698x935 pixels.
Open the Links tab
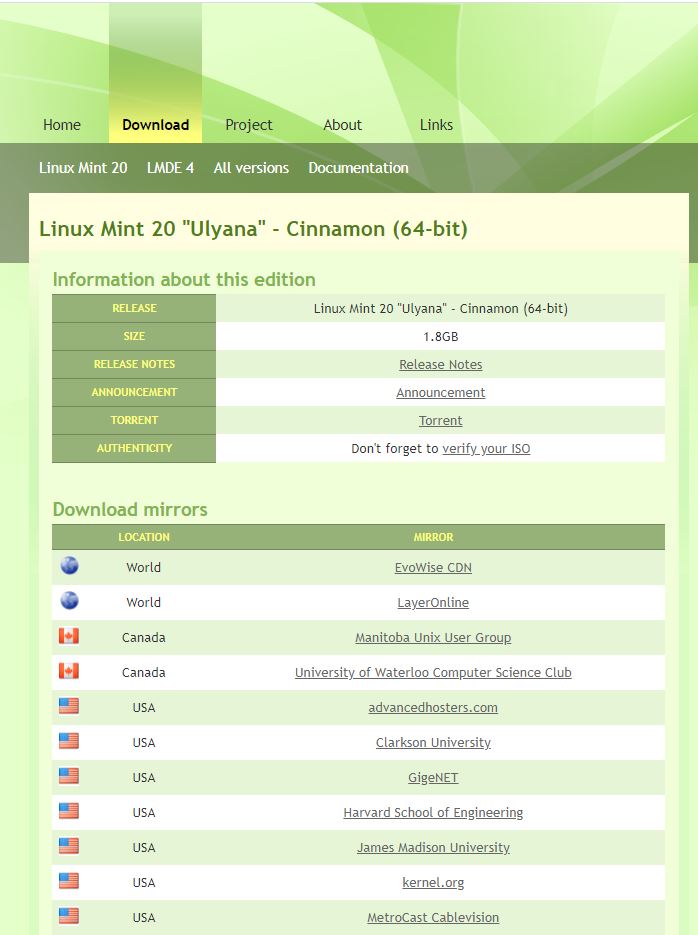tap(436, 125)
